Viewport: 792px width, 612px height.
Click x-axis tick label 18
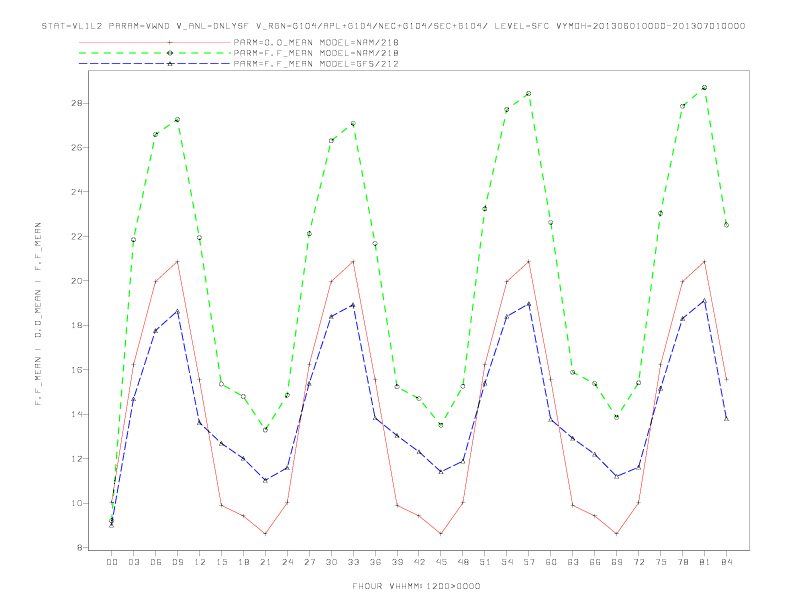point(243,562)
